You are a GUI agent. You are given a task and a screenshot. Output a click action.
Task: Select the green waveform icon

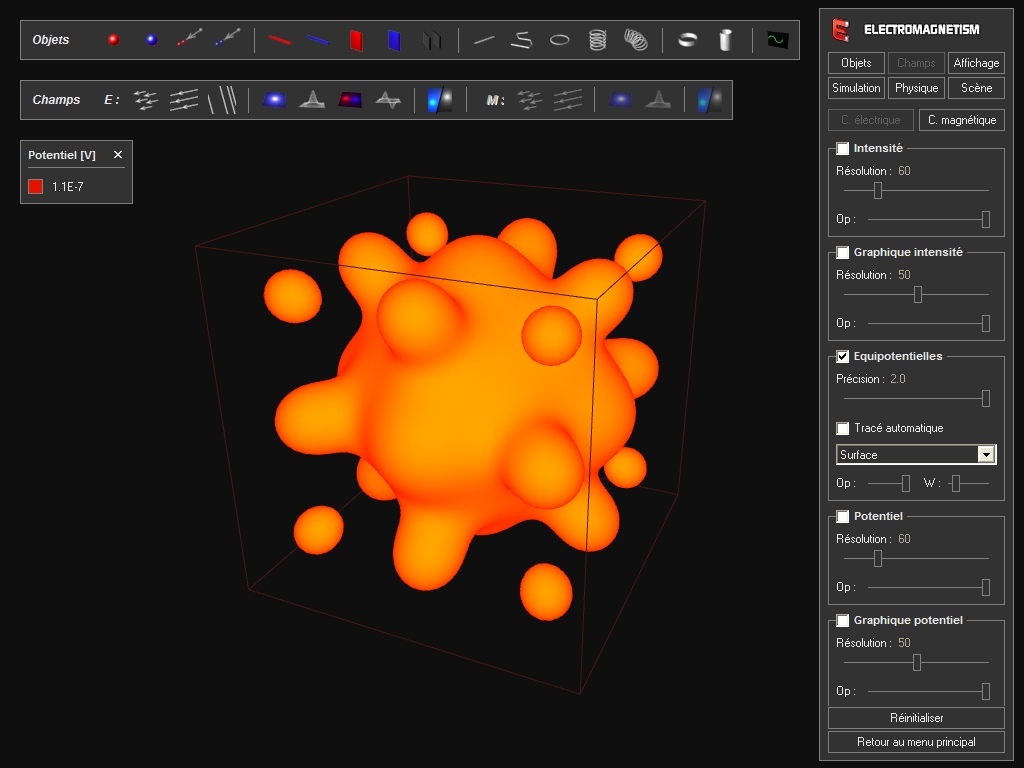[777, 40]
